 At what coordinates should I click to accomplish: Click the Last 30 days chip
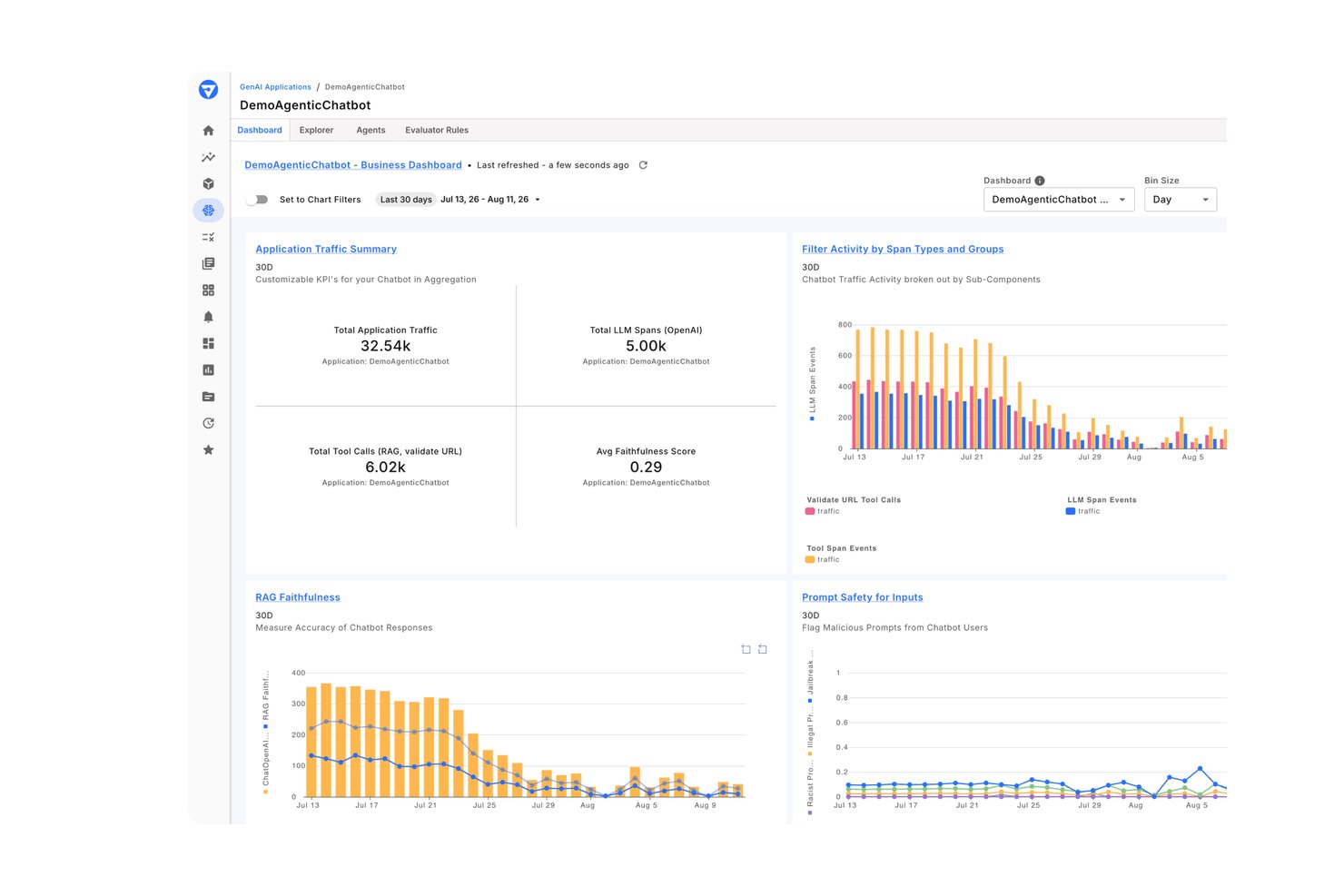point(406,200)
